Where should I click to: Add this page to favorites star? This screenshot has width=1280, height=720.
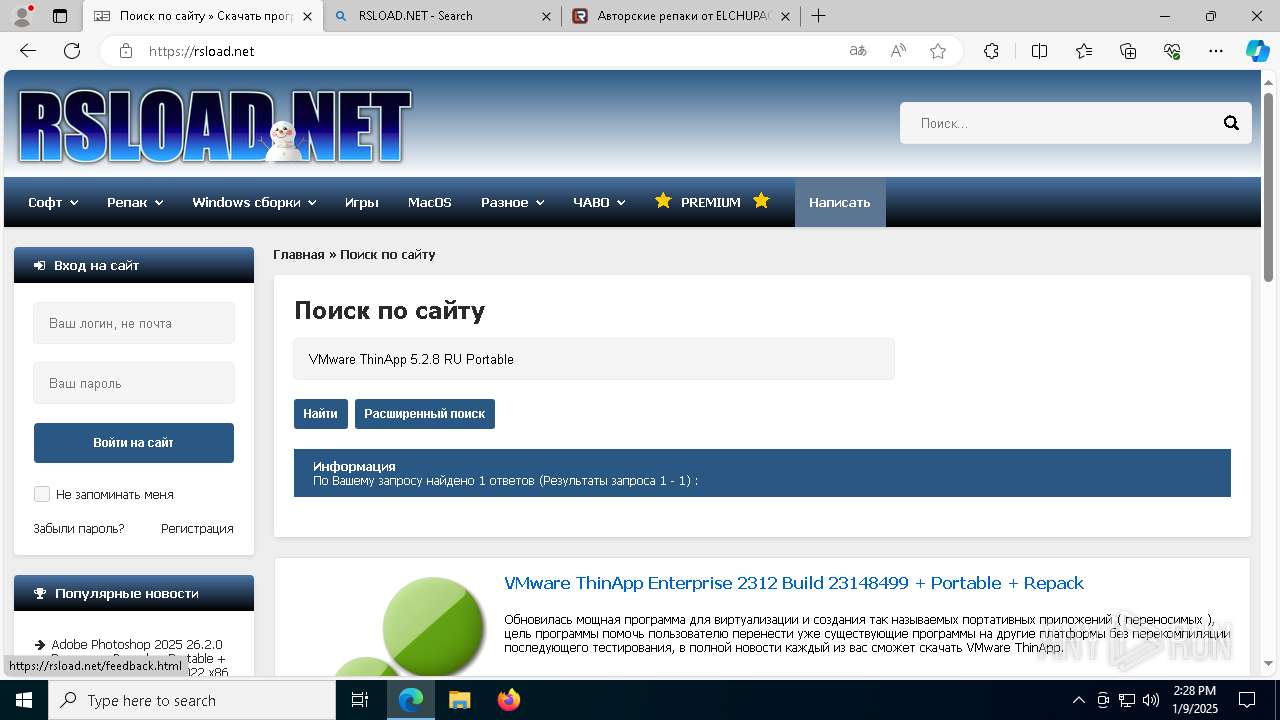[x=938, y=51]
